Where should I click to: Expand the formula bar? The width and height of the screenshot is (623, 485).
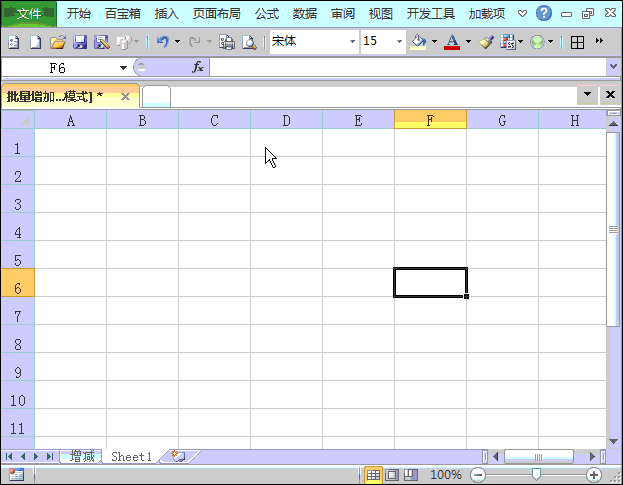click(613, 66)
